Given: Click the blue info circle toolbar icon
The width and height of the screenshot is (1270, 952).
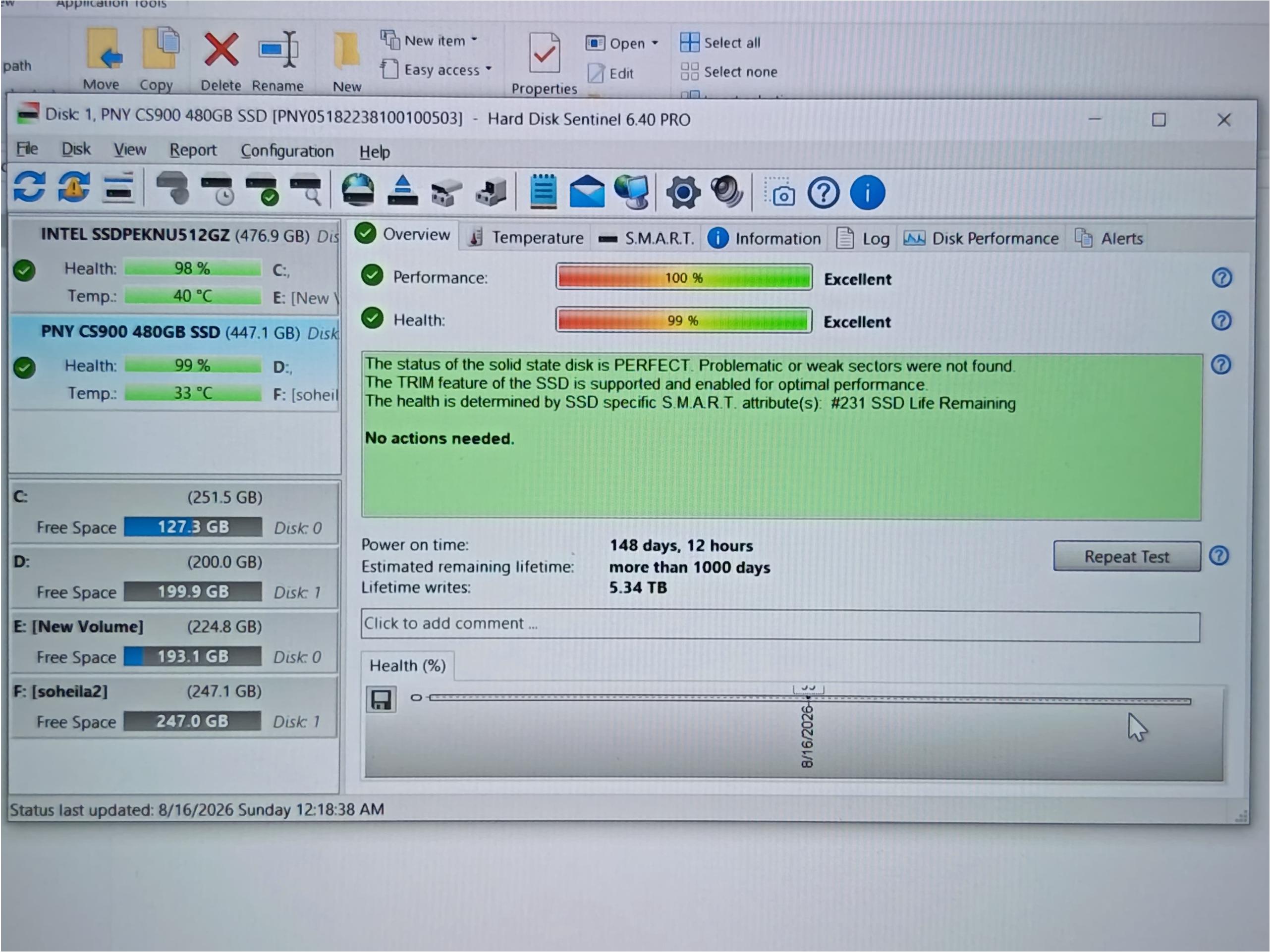Looking at the screenshot, I should coord(868,193).
